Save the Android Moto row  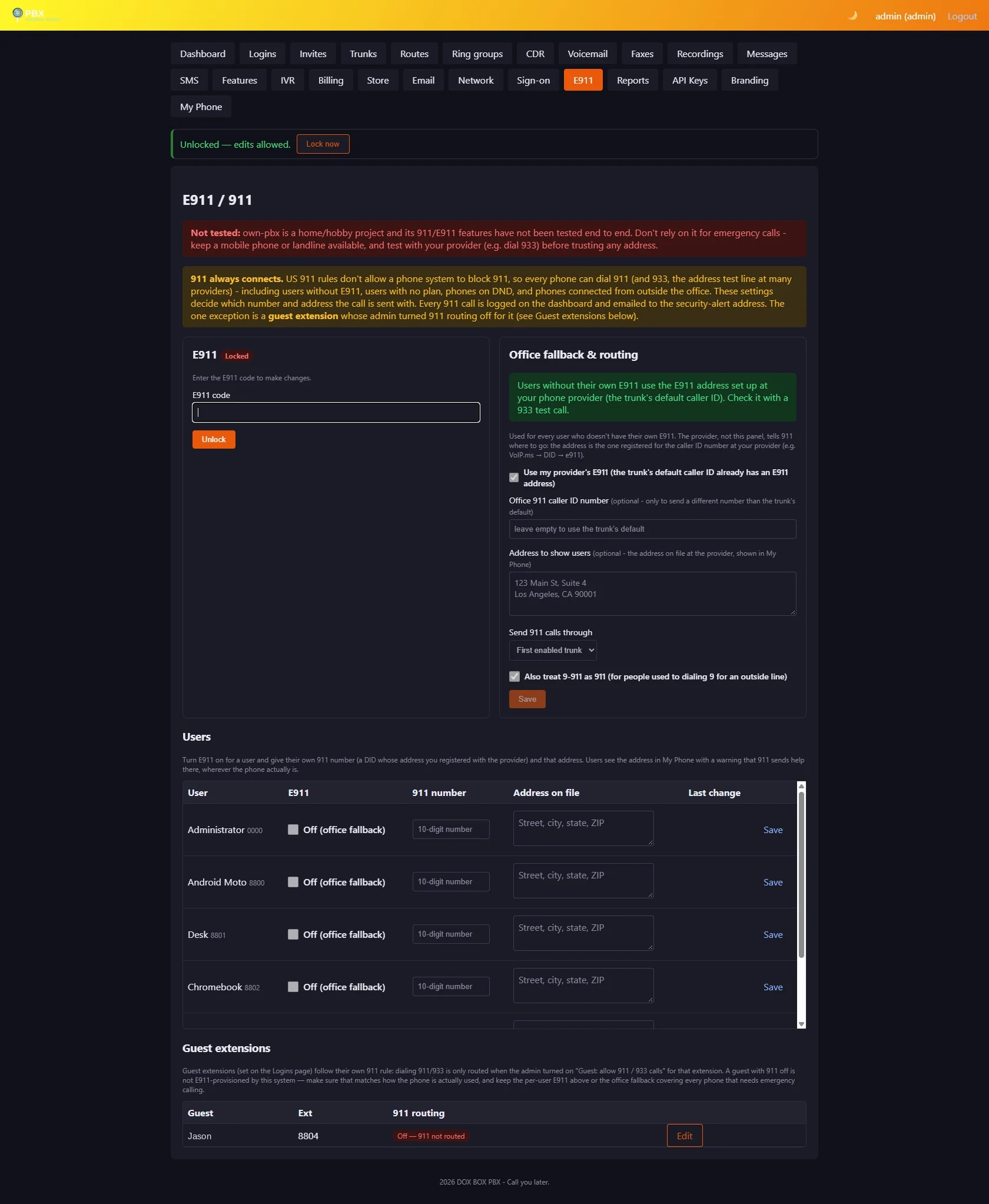773,882
